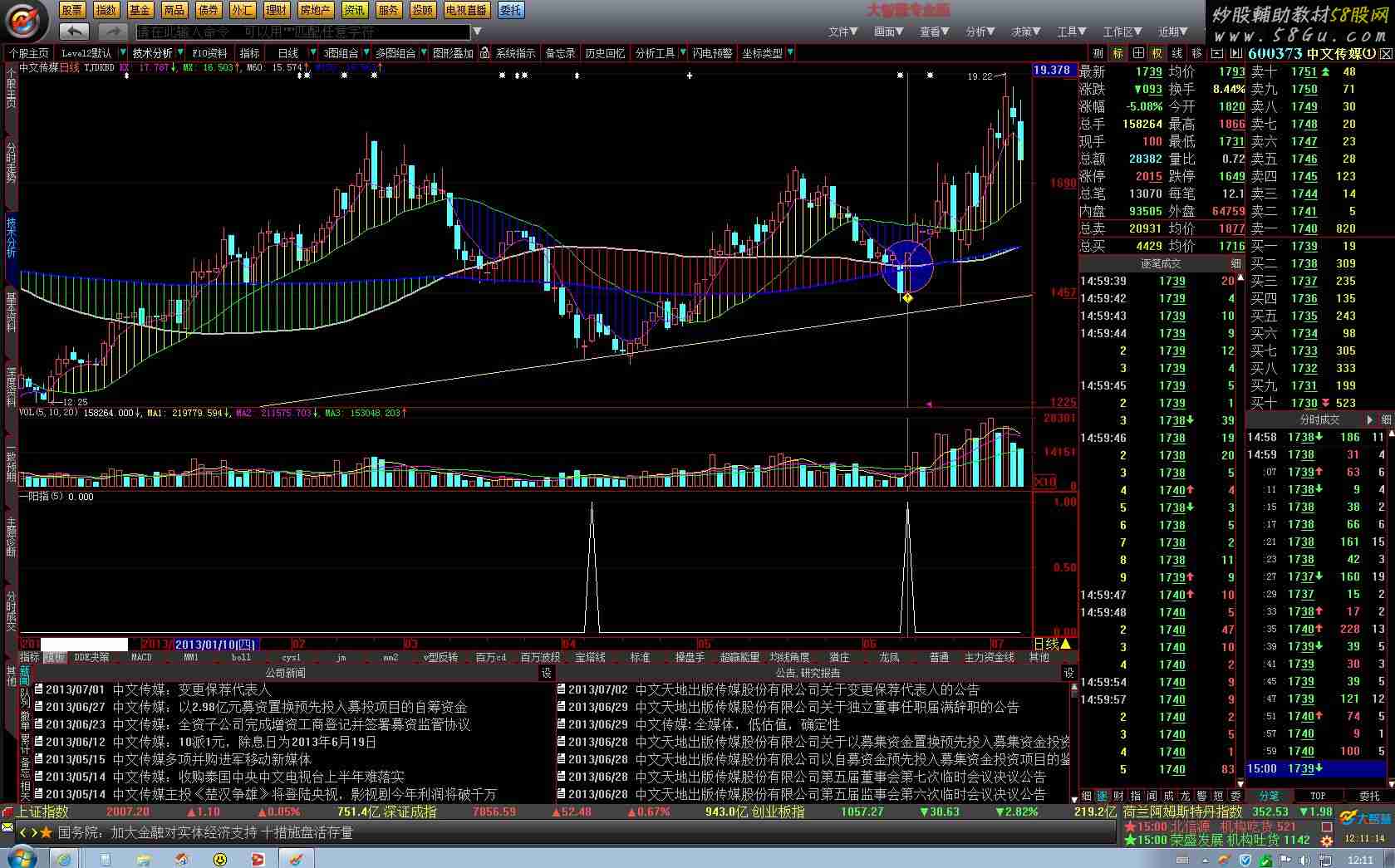The image size is (1395, 868).
Task: Expand the command input dropdown arrow
Action: tap(477, 32)
